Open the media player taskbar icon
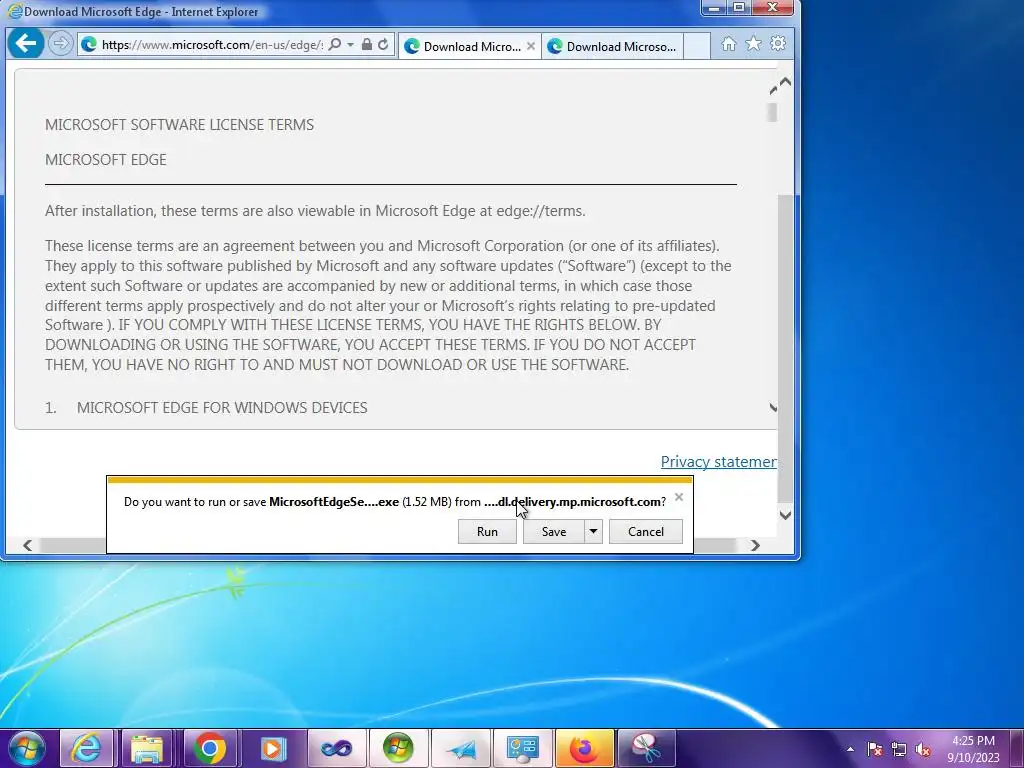1024x768 pixels. point(272,748)
